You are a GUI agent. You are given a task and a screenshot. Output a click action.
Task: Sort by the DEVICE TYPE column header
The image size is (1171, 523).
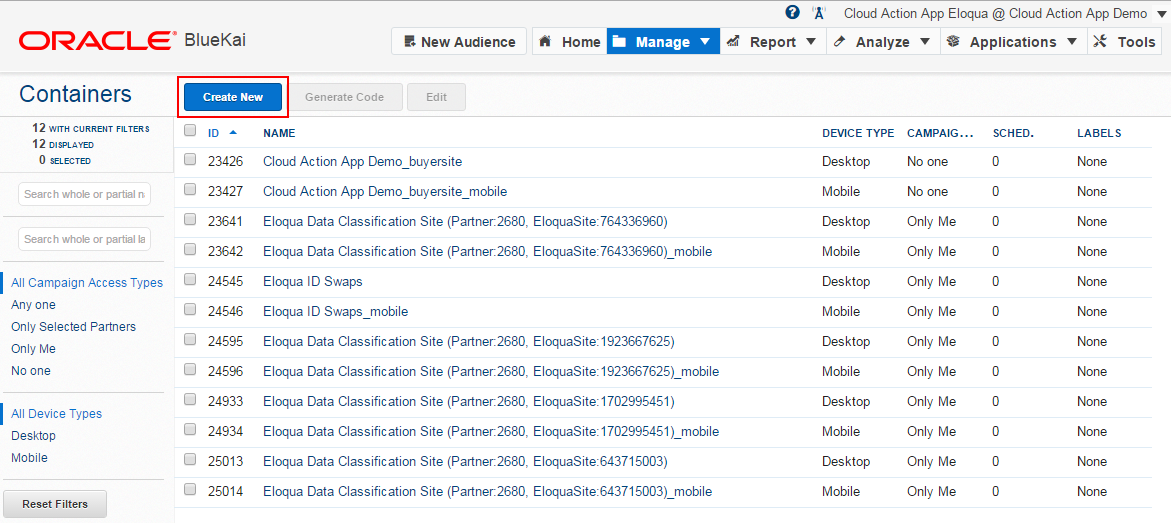tap(857, 133)
